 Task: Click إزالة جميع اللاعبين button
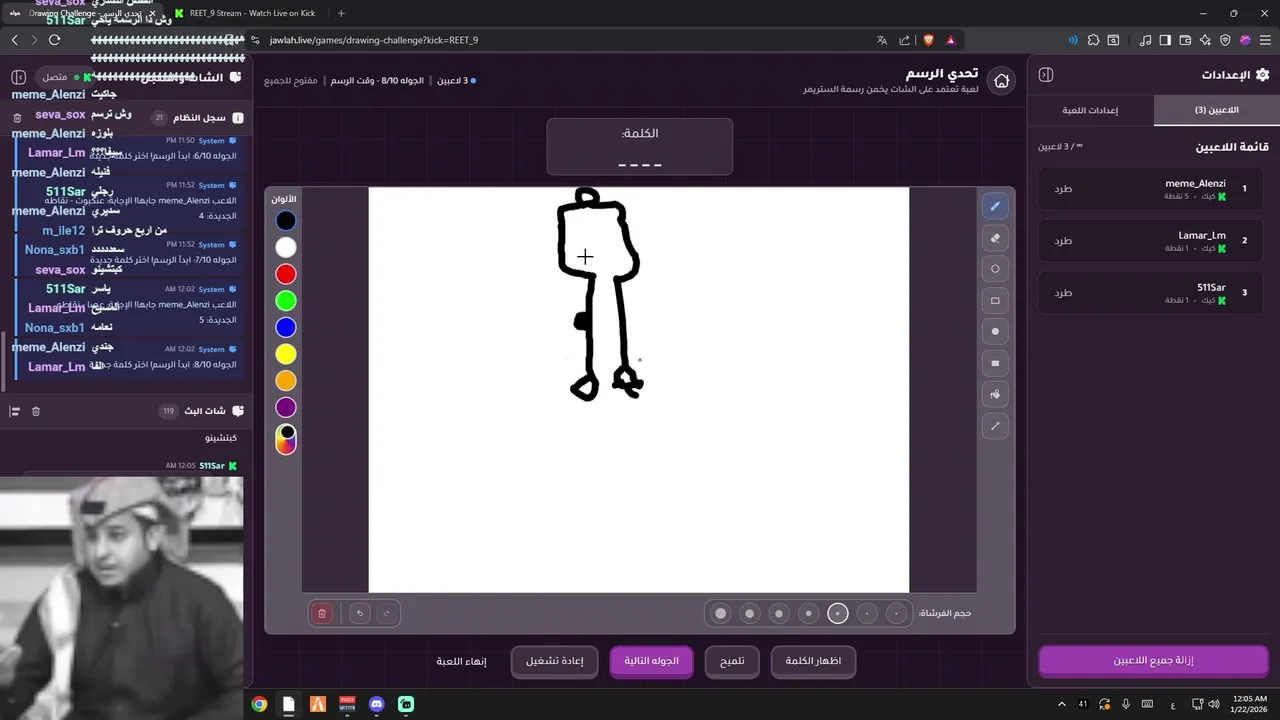[x=1153, y=661]
